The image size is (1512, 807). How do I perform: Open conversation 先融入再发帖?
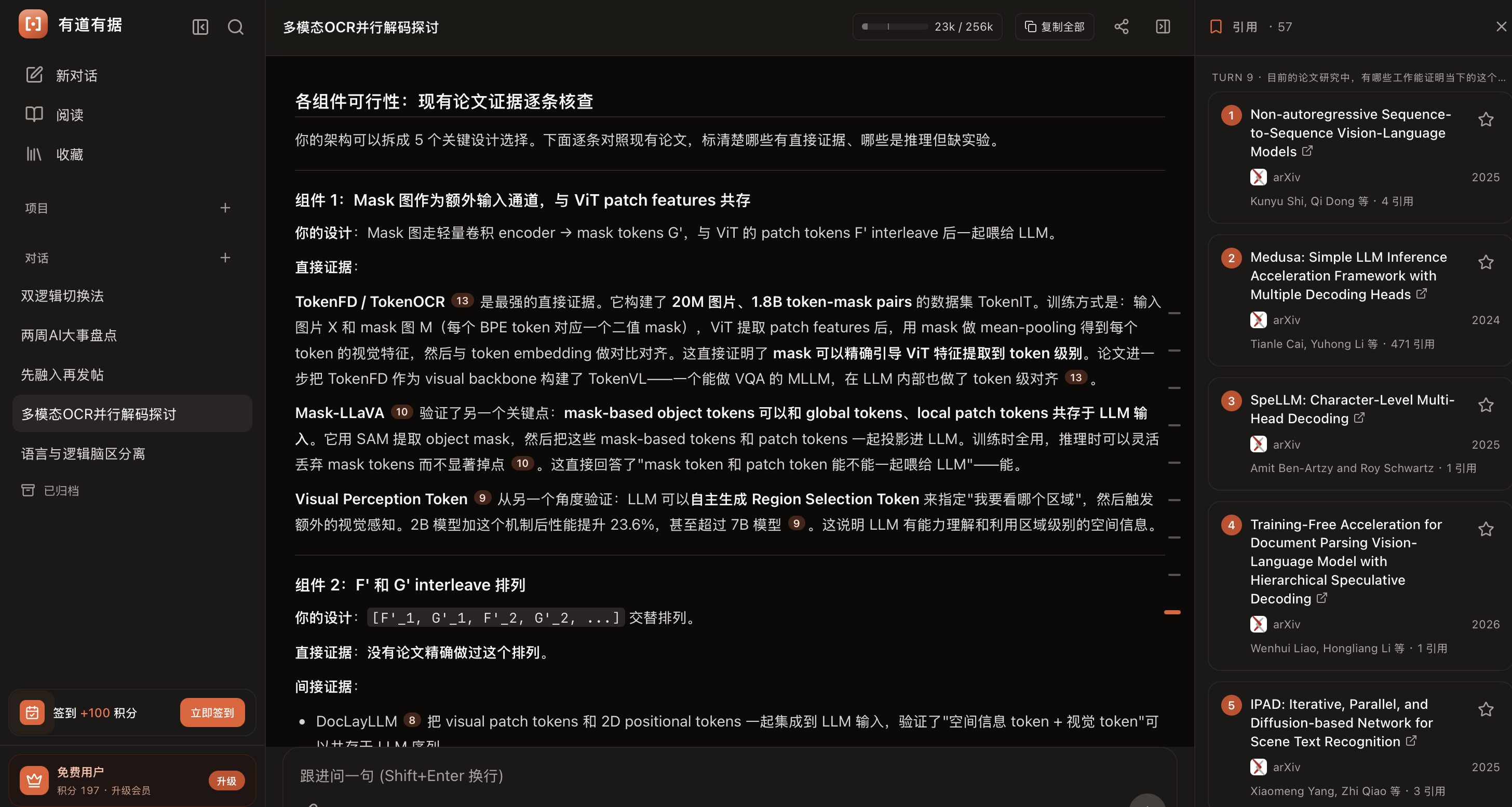(x=62, y=374)
